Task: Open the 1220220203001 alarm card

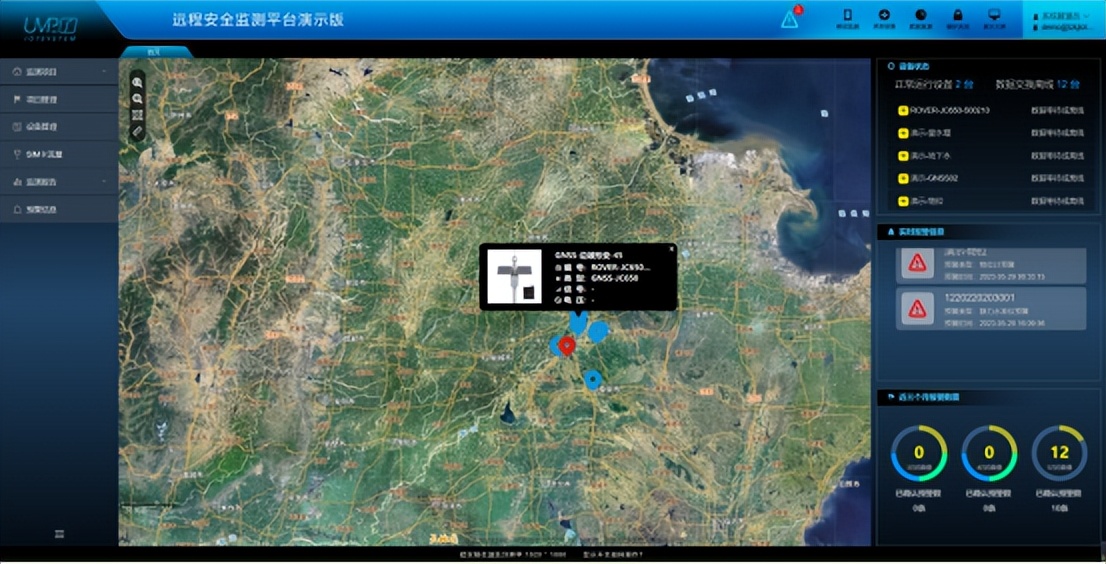Action: click(x=990, y=308)
